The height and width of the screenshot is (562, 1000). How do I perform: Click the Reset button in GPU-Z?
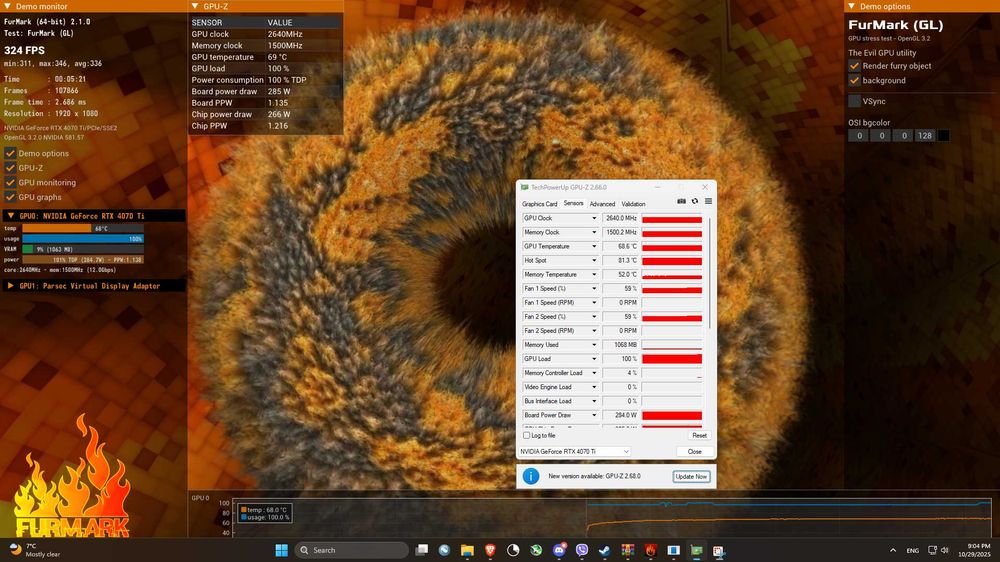pyautogui.click(x=699, y=436)
